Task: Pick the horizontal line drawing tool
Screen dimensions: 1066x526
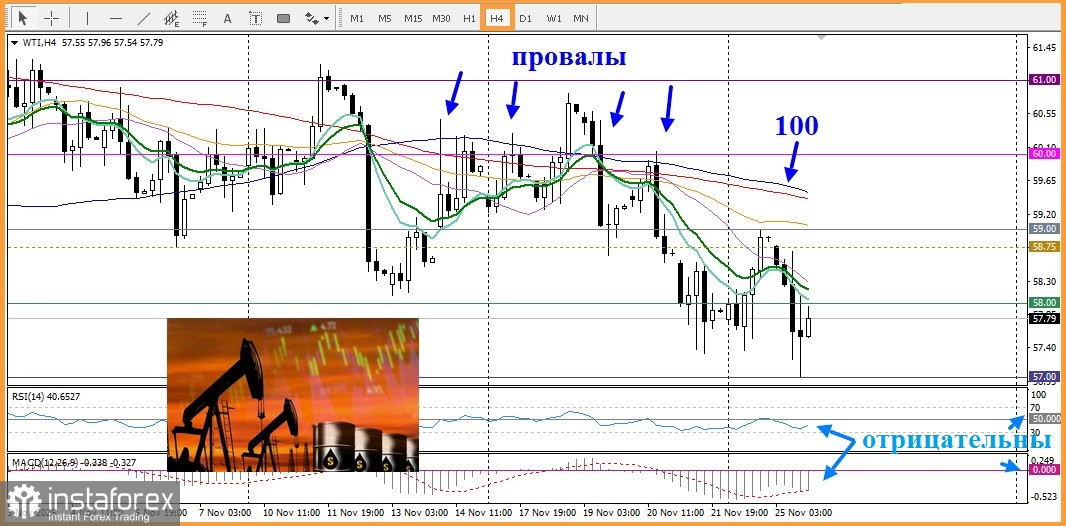Action: tap(116, 18)
